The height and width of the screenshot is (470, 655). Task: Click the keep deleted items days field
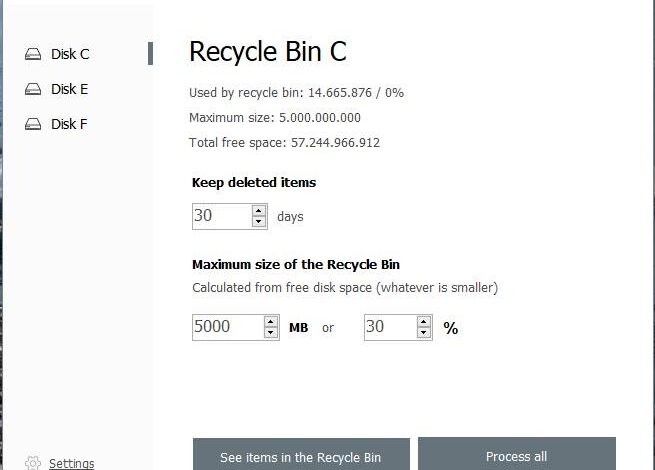coord(220,216)
